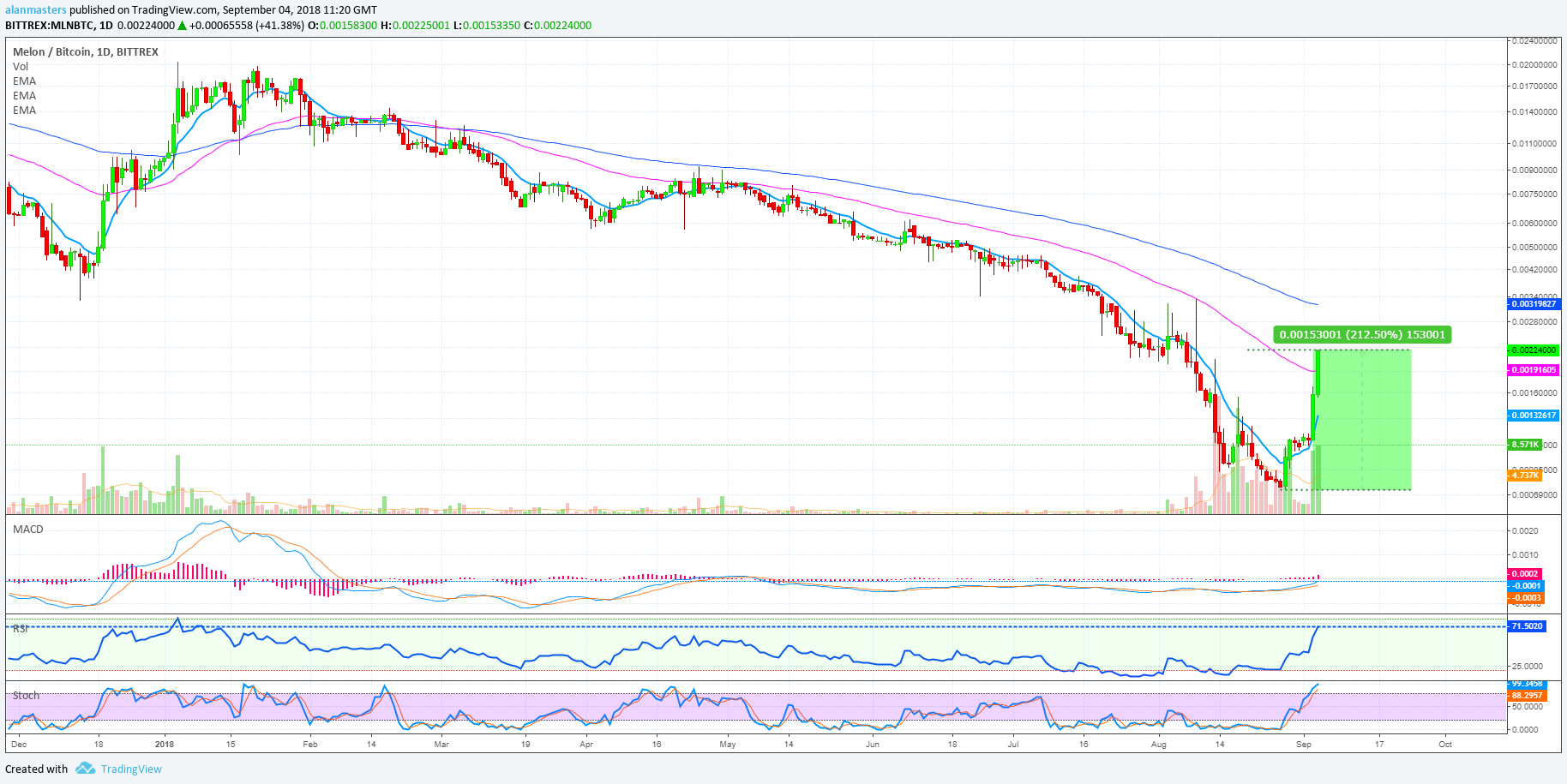
Task: Click the +41.38% change text in the header
Action: 279,26
